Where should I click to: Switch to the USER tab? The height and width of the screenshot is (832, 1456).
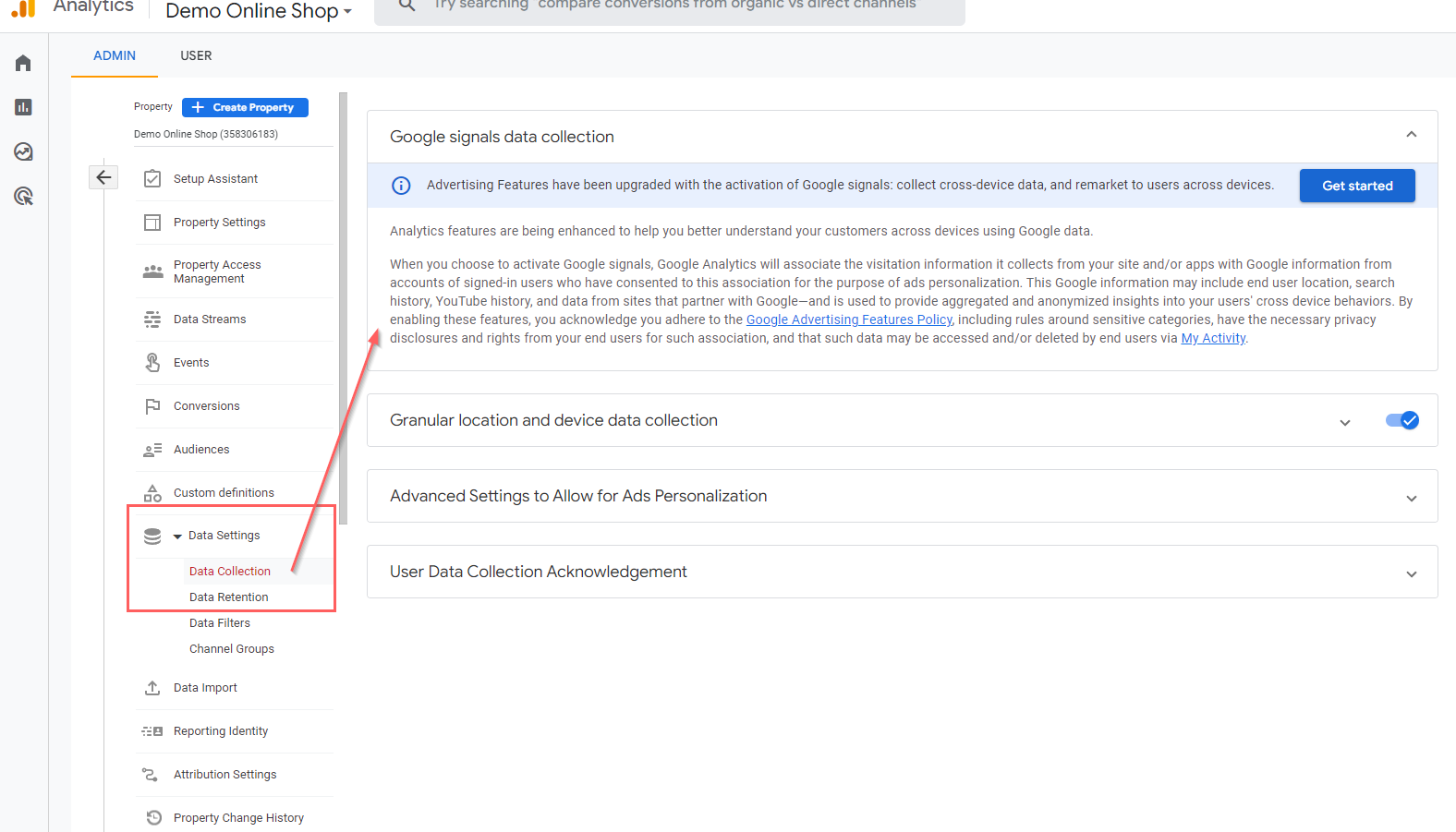(196, 55)
